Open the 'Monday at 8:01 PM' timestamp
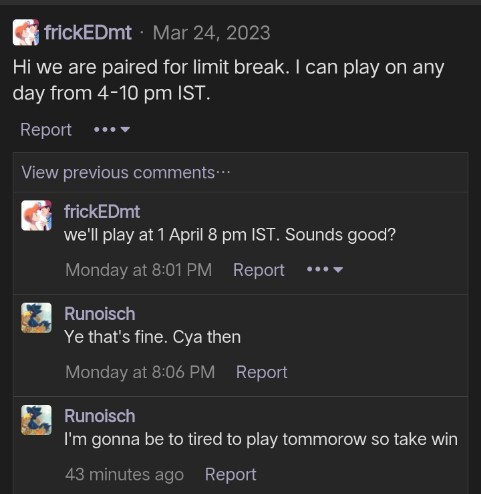Image resolution: width=481 pixels, height=494 pixels. click(x=139, y=270)
